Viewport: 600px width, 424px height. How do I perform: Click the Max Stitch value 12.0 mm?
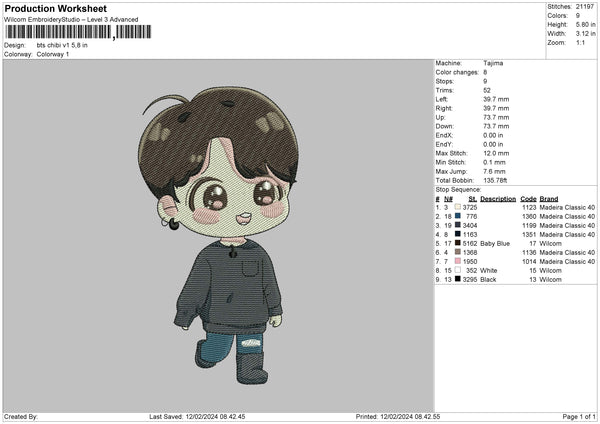point(496,153)
